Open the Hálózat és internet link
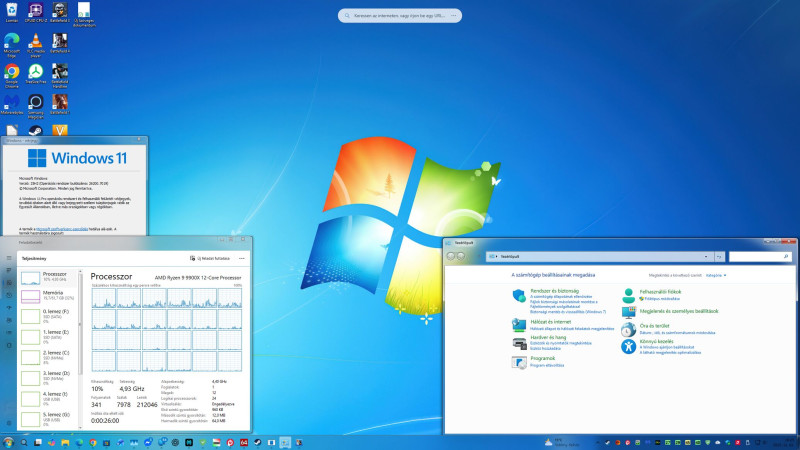The image size is (800, 450). click(551, 322)
